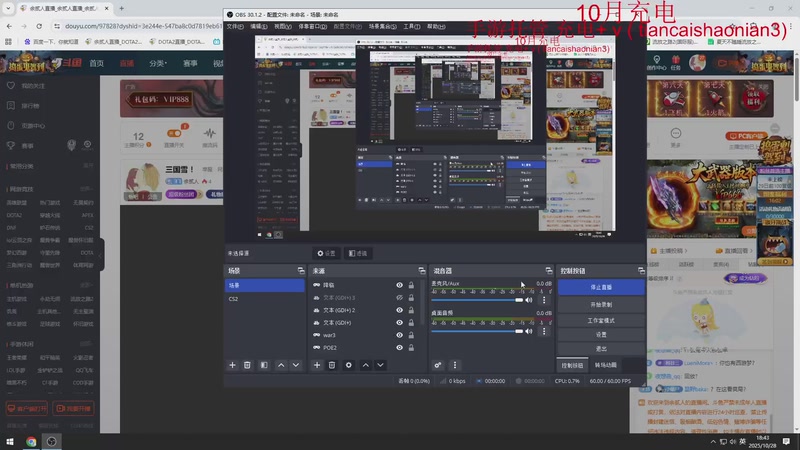Move source down with arrow
The height and width of the screenshot is (450, 800).
coord(381,365)
